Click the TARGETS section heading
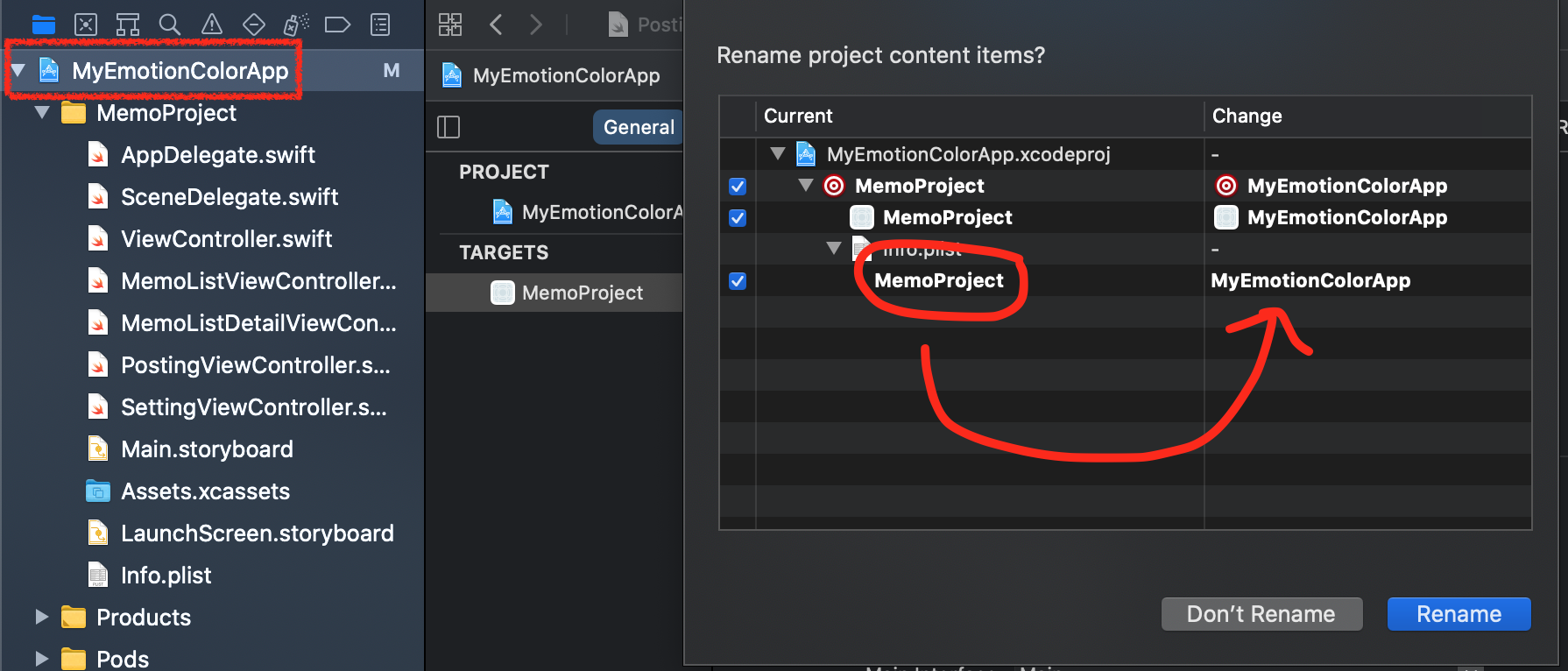This screenshot has height=671, width=1568. point(504,252)
